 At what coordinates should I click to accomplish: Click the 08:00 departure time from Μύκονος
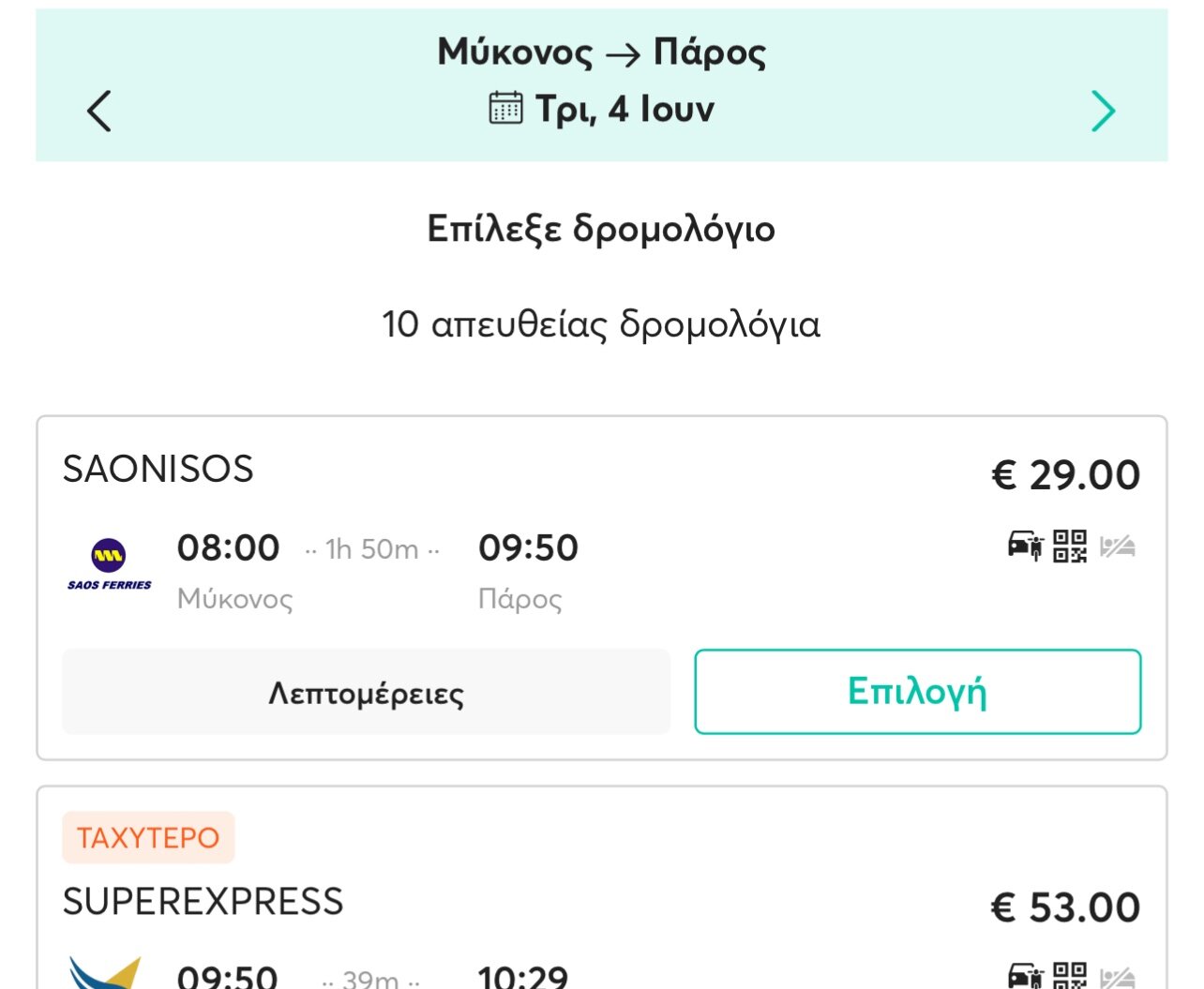coord(228,547)
